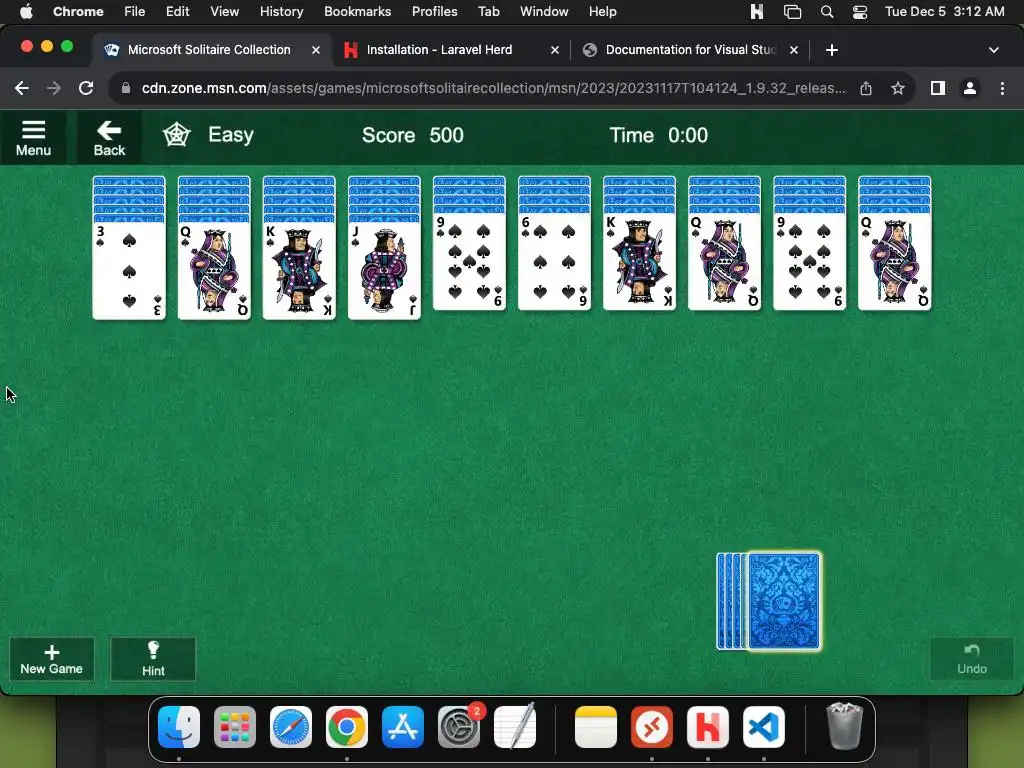Toggle the Chrome side panel
This screenshot has height=768, width=1024.
(x=938, y=88)
